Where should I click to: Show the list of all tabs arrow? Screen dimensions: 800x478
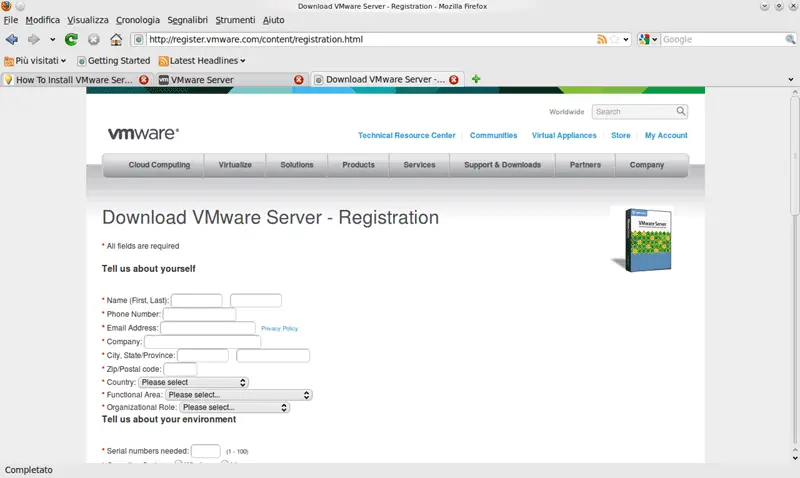[x=791, y=80]
